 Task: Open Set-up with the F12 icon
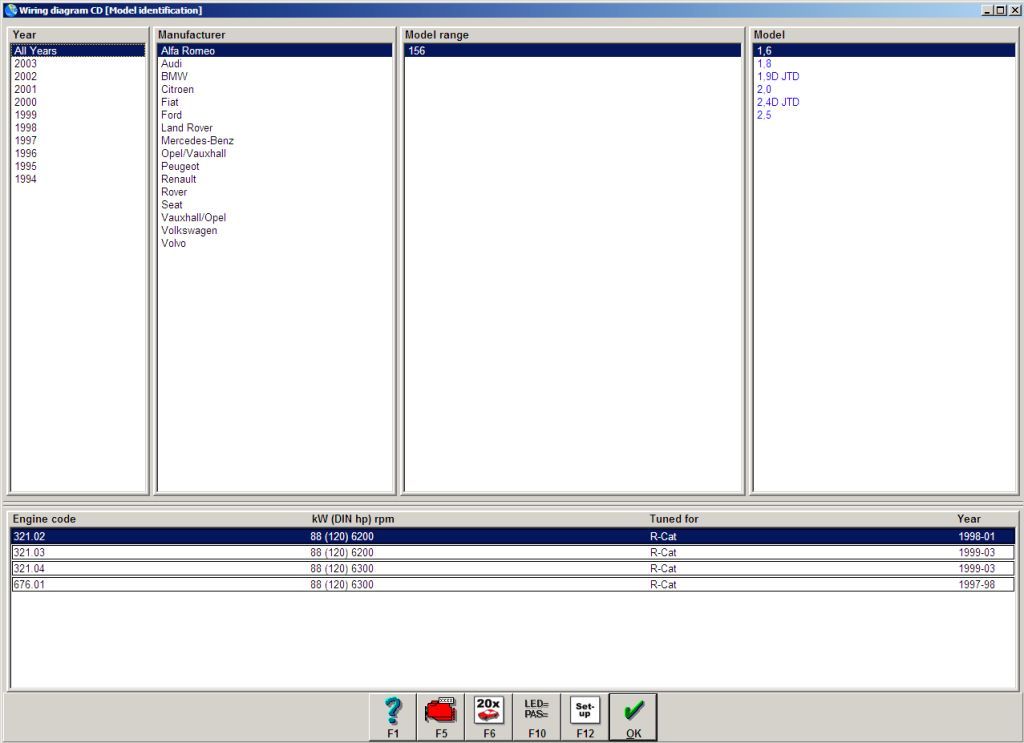click(584, 716)
